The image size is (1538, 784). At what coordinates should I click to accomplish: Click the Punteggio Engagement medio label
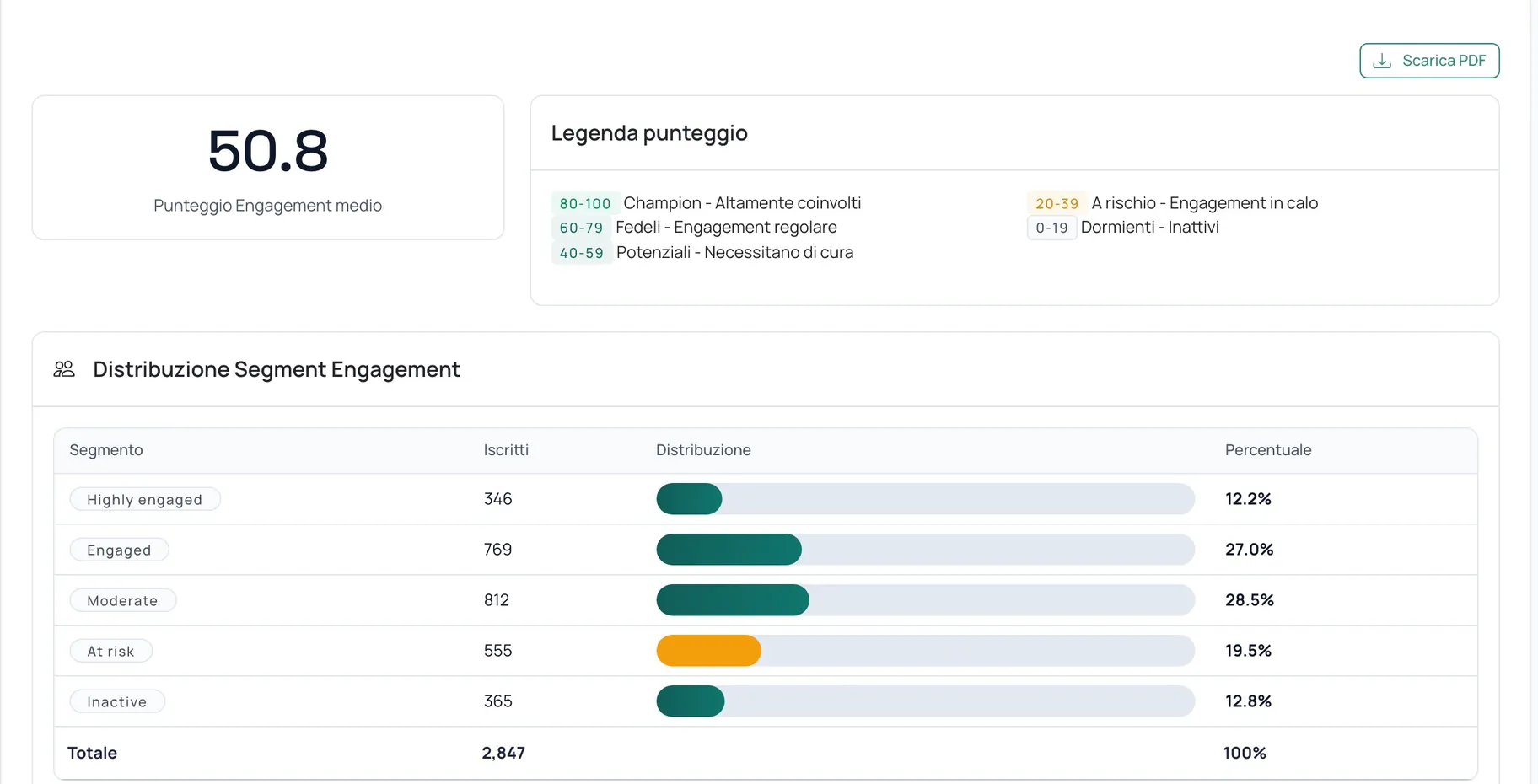point(267,206)
